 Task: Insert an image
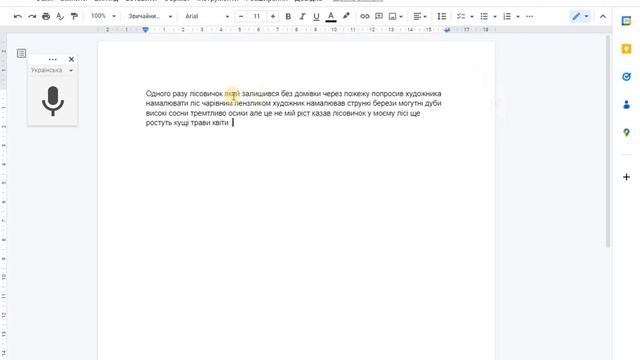click(392, 16)
